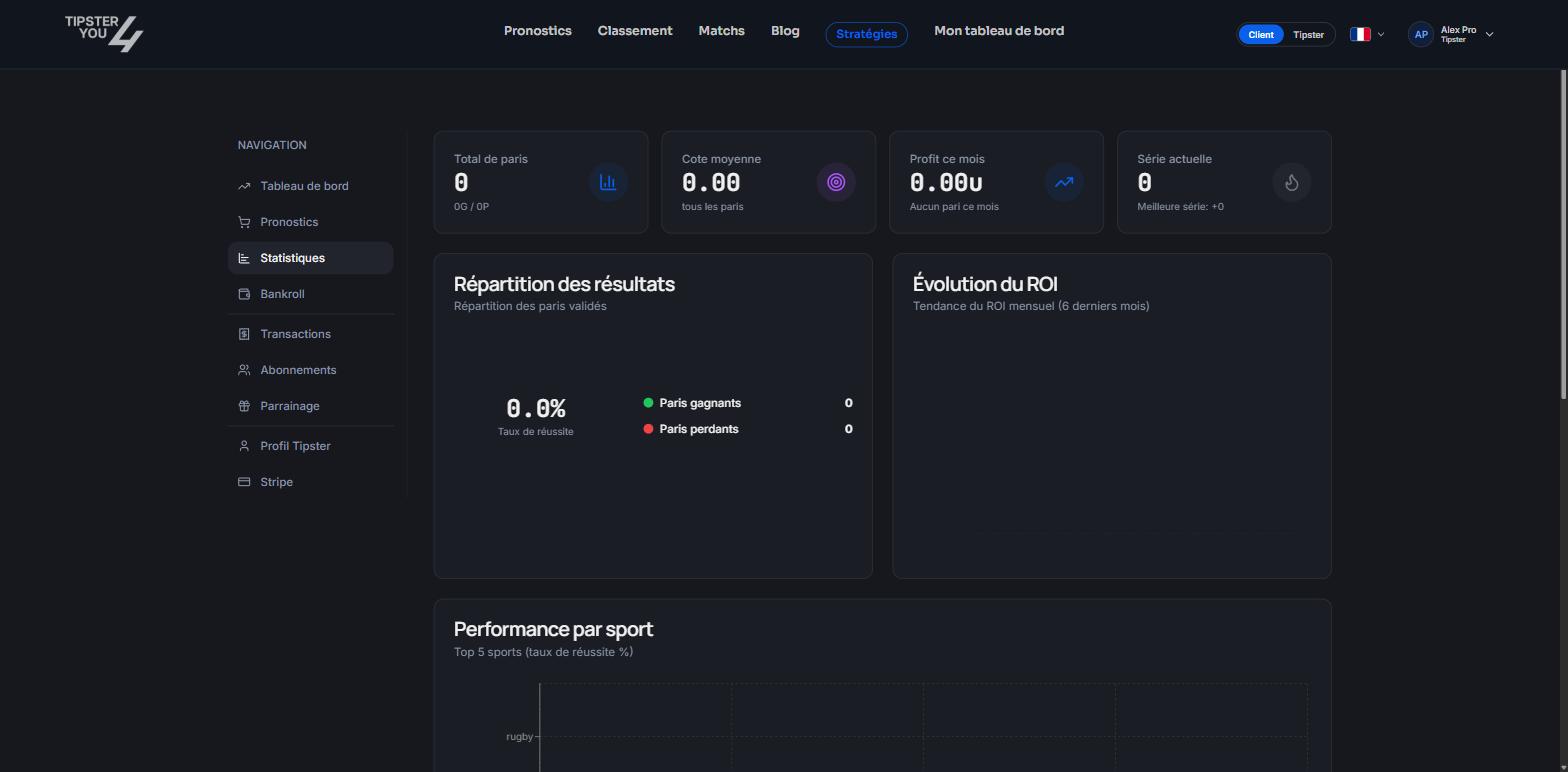Click the Transactions receipt icon
The width and height of the screenshot is (1568, 772).
tap(244, 334)
